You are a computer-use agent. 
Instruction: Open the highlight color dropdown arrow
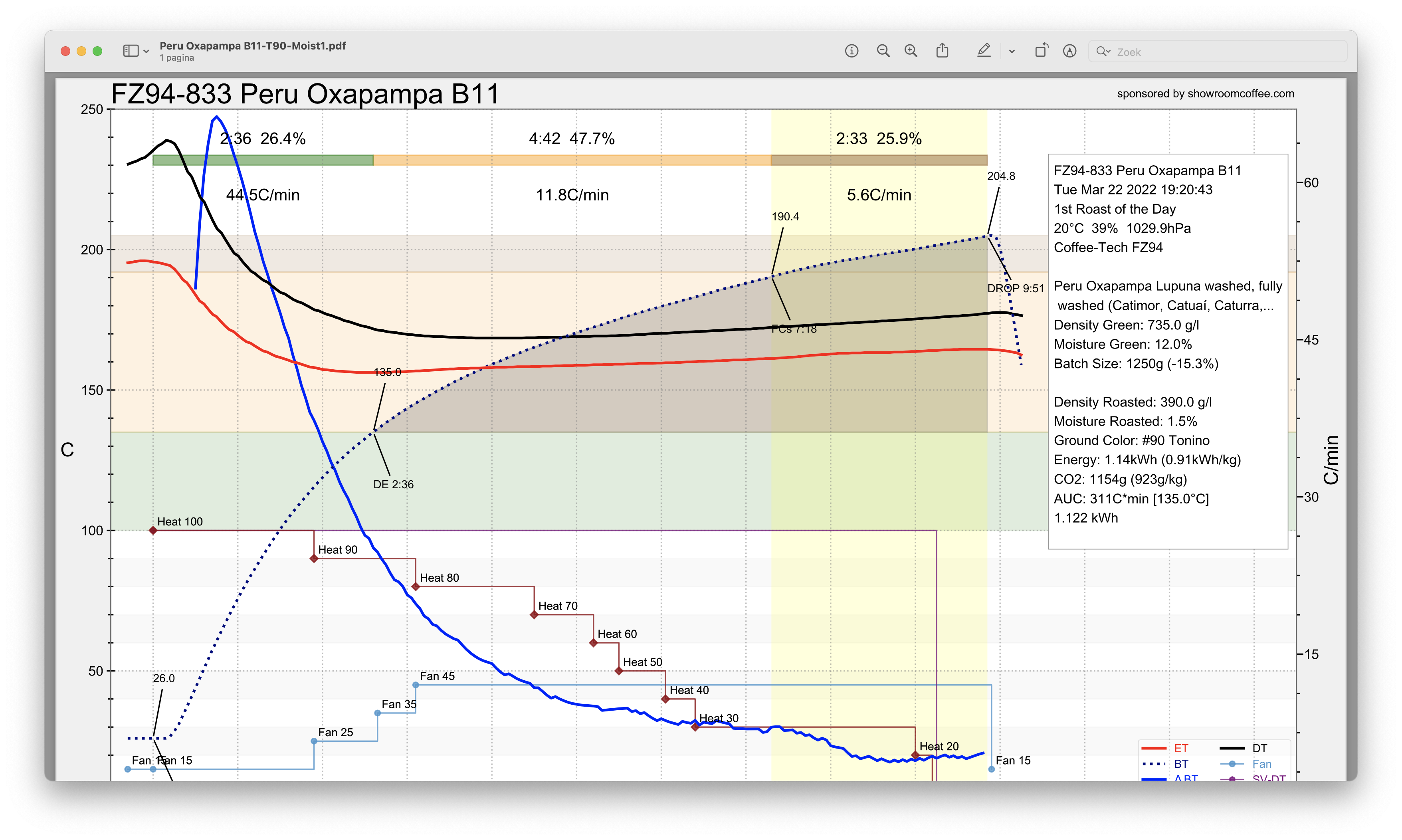pos(1012,52)
